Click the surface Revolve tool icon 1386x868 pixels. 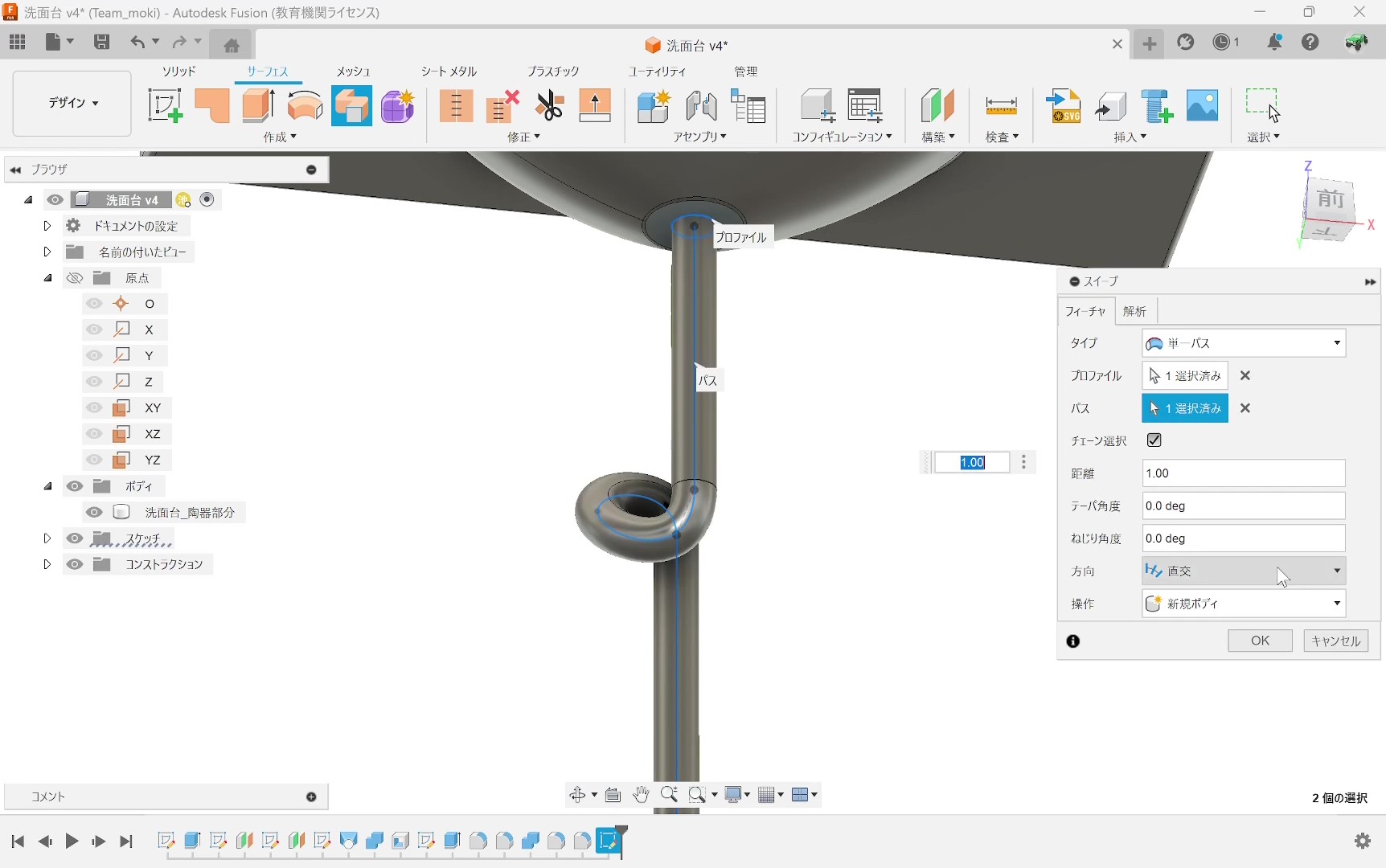point(305,106)
